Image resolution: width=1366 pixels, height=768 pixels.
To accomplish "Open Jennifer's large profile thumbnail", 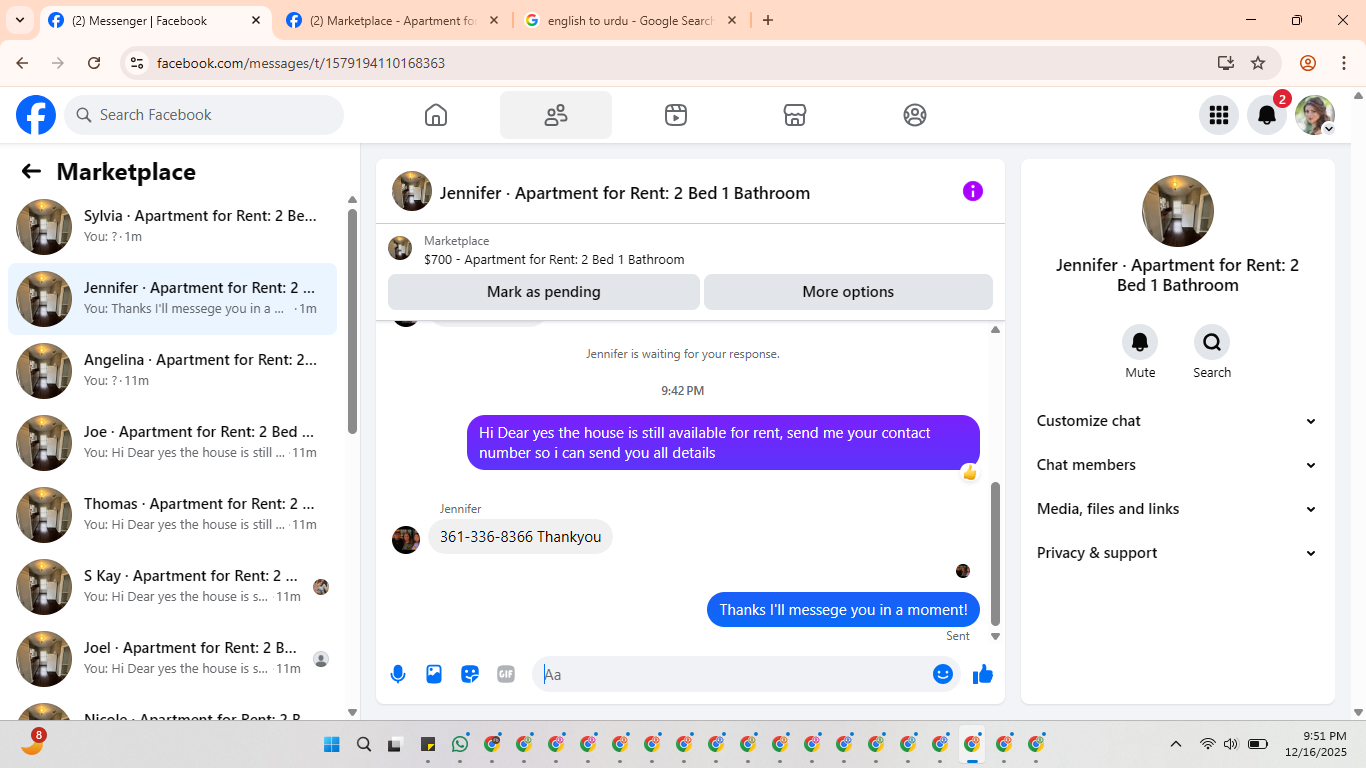I will point(1178,211).
